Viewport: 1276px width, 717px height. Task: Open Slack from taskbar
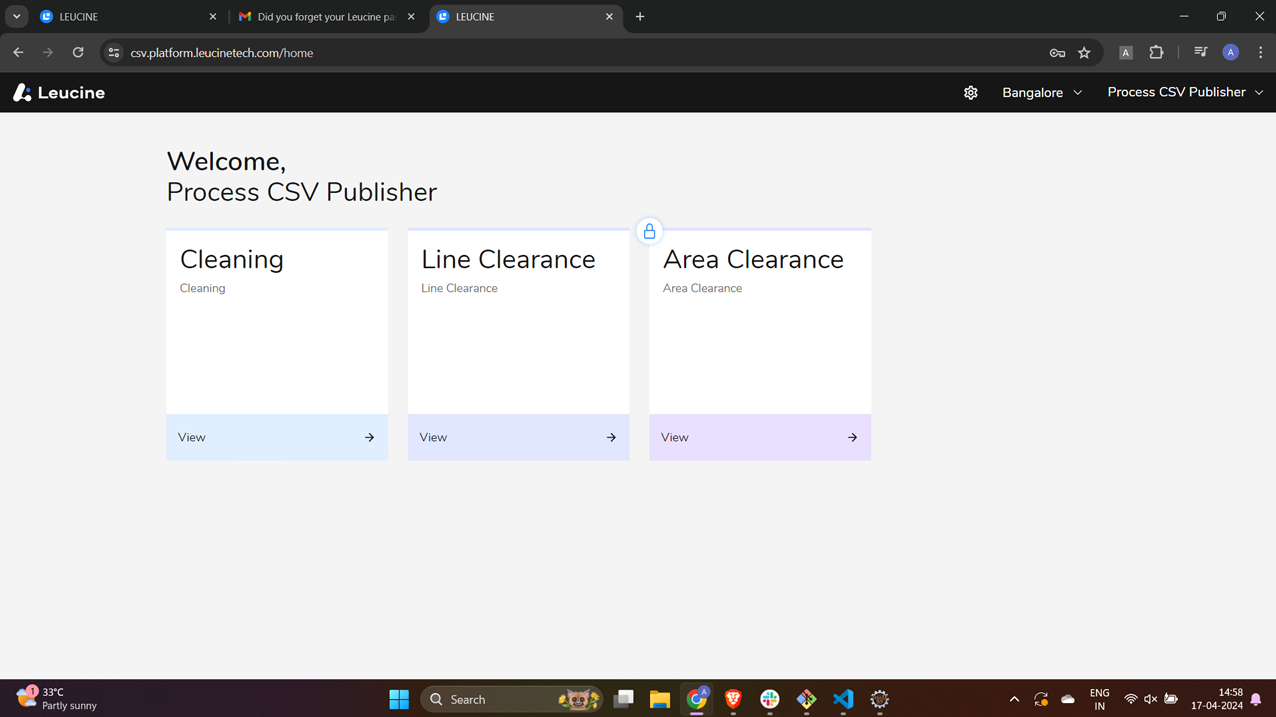[770, 699]
